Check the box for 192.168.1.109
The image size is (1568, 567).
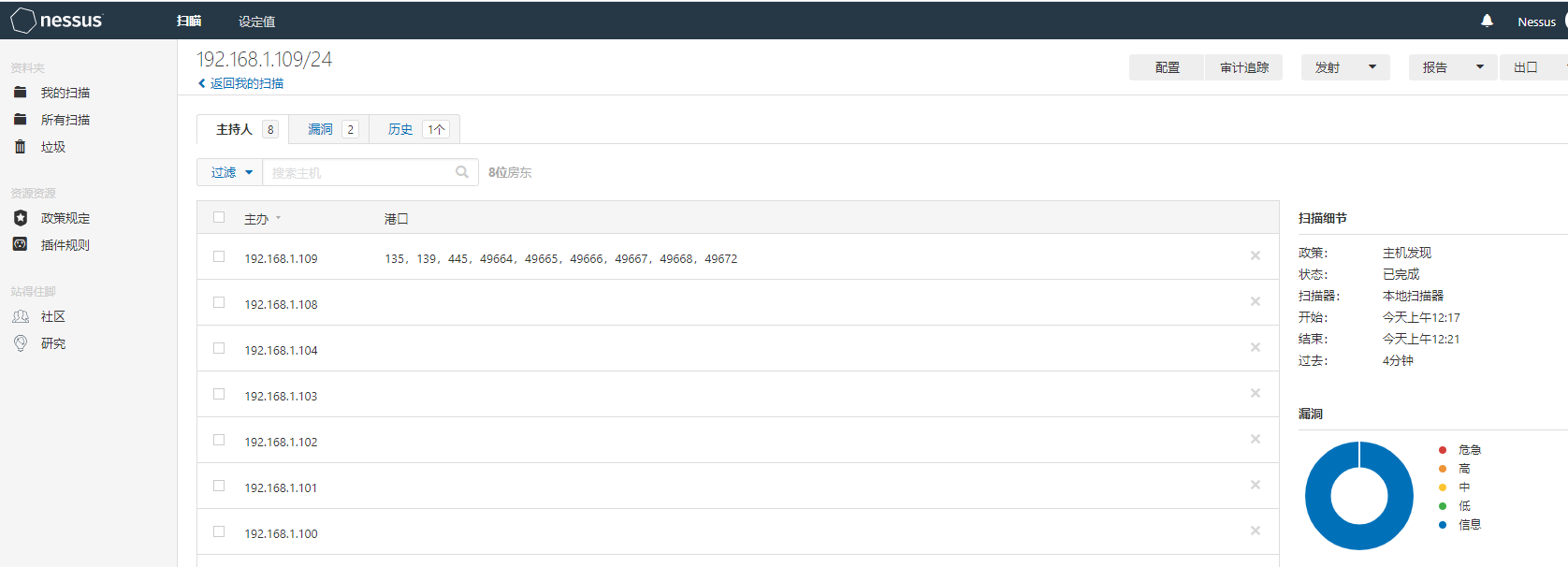219,256
